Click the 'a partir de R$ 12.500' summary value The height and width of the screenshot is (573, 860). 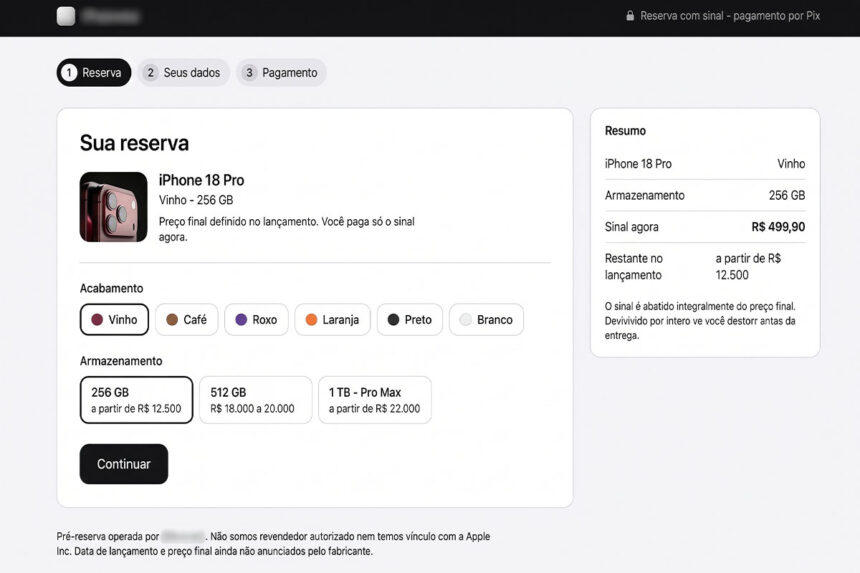[x=748, y=266]
